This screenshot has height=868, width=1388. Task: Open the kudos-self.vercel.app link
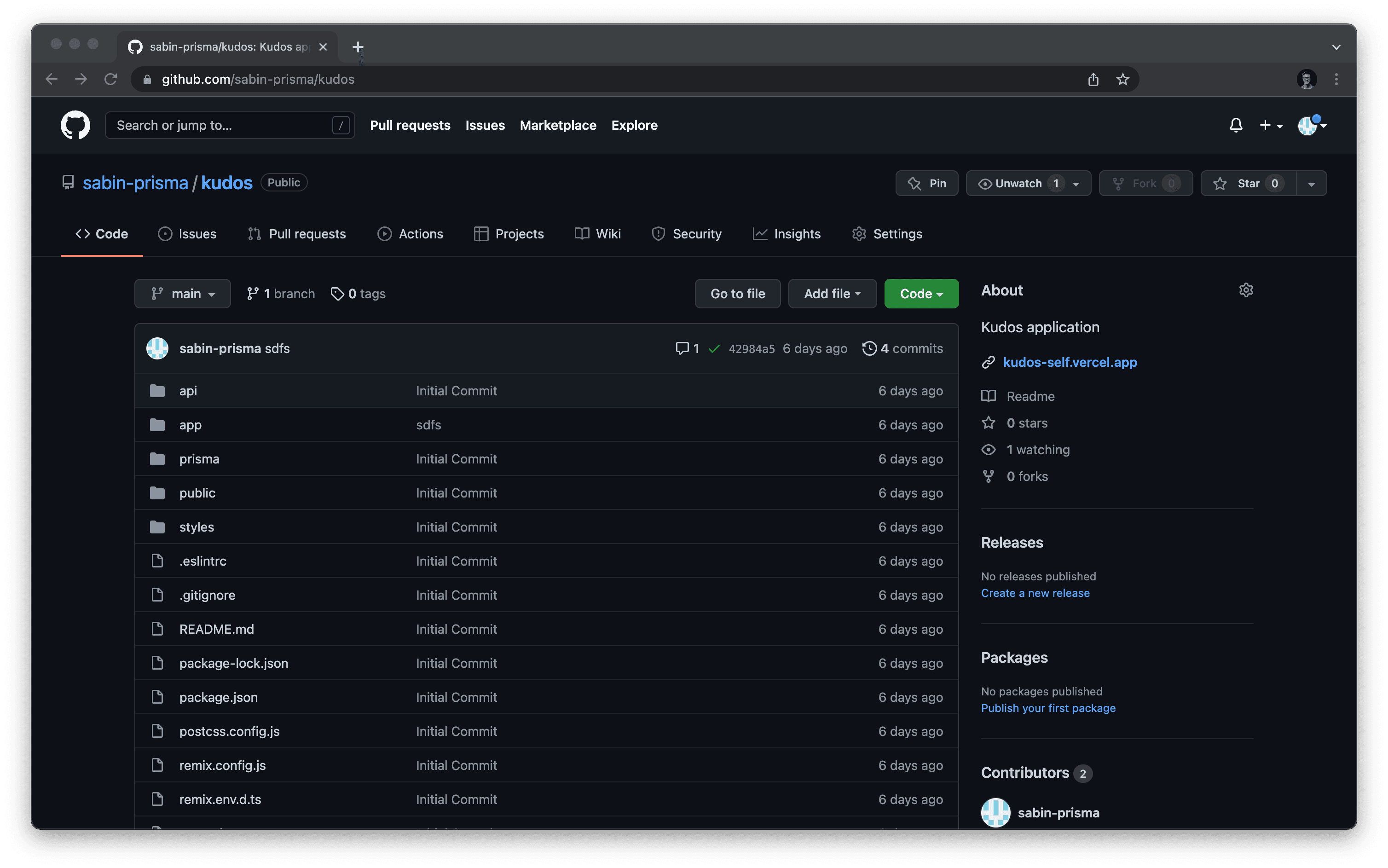point(1070,362)
